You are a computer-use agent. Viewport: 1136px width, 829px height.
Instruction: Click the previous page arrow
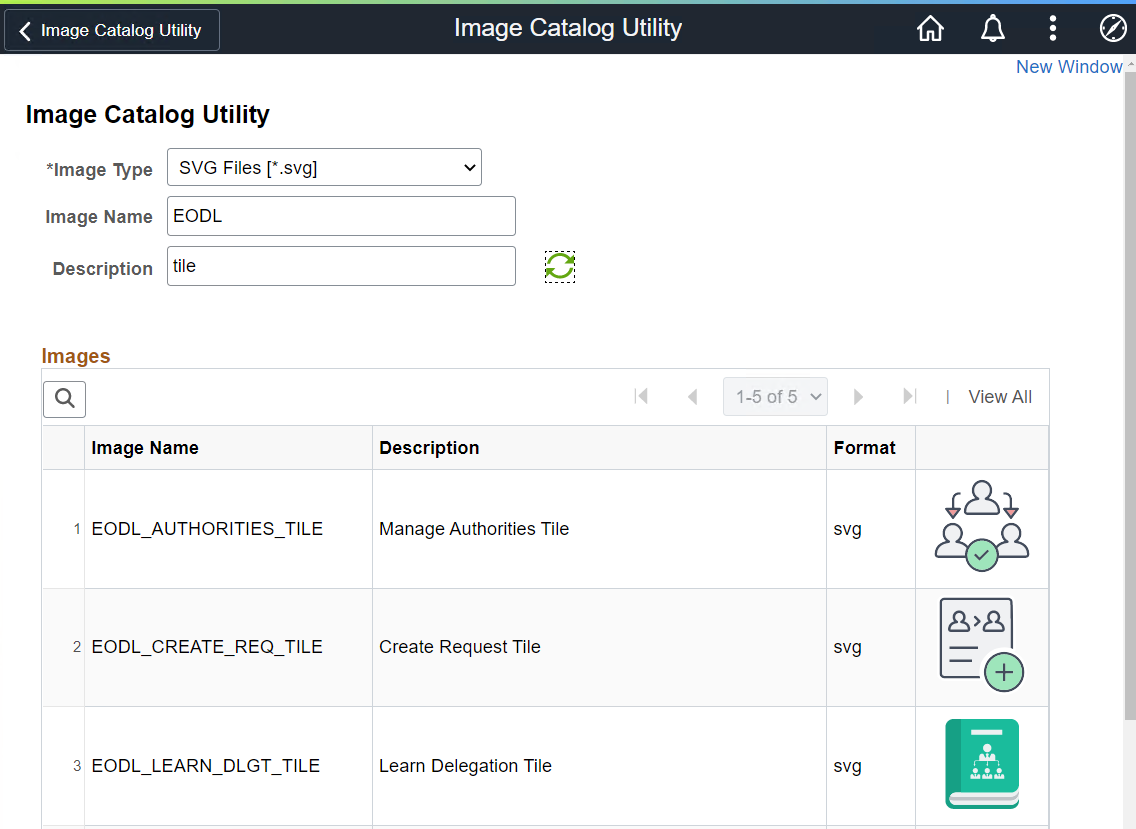click(692, 397)
